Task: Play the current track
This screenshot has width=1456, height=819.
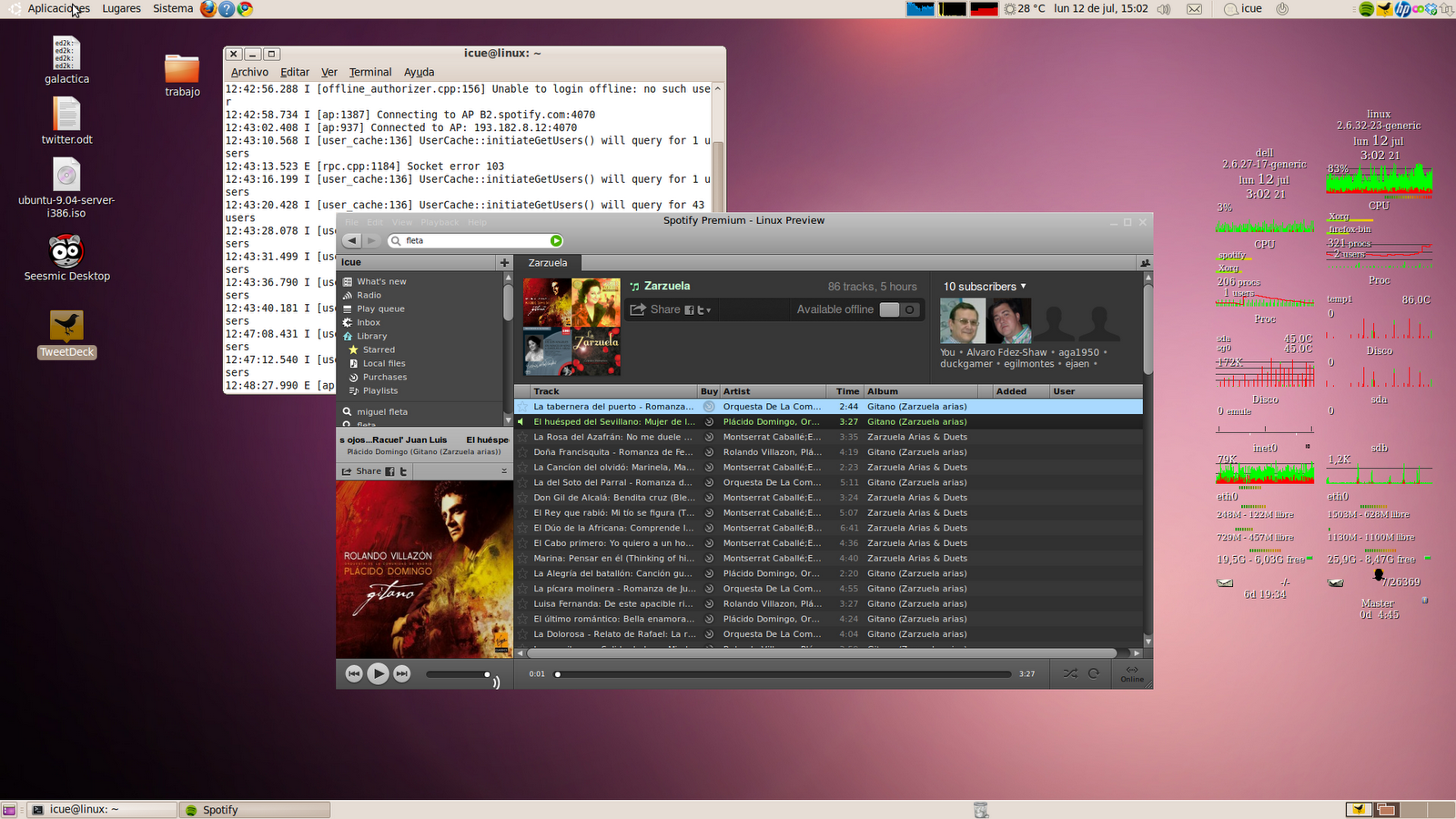Action: tap(378, 673)
